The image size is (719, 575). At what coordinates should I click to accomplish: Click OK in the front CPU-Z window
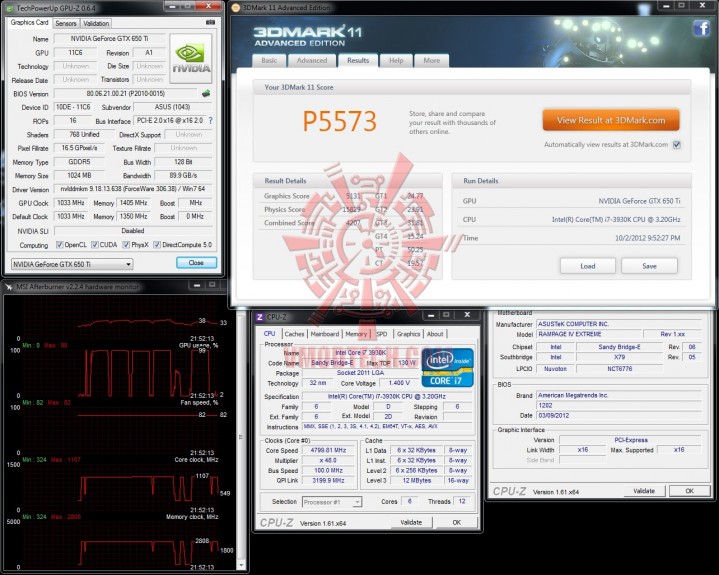click(457, 522)
